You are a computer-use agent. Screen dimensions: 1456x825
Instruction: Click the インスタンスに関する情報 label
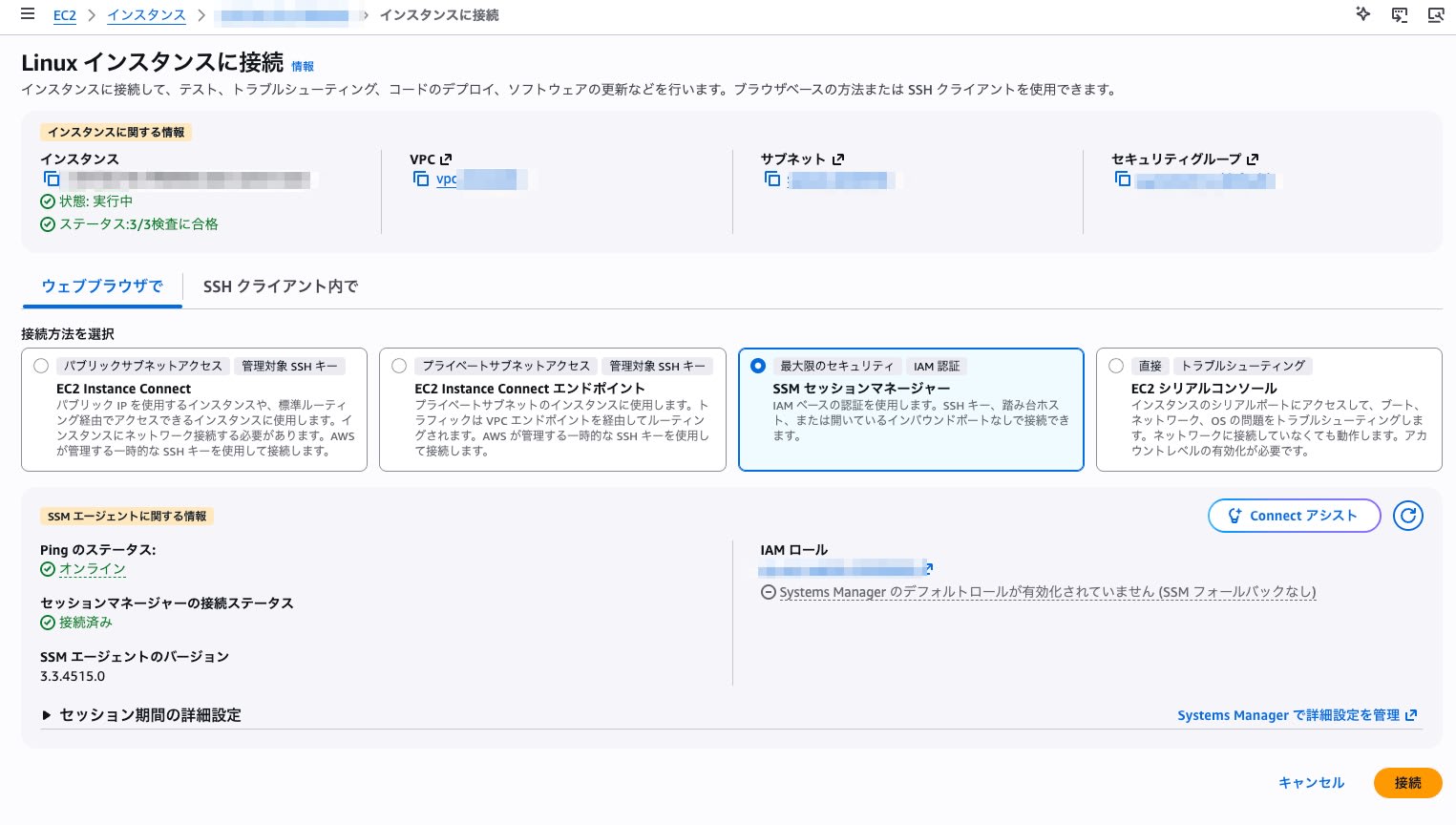pyautogui.click(x=116, y=133)
